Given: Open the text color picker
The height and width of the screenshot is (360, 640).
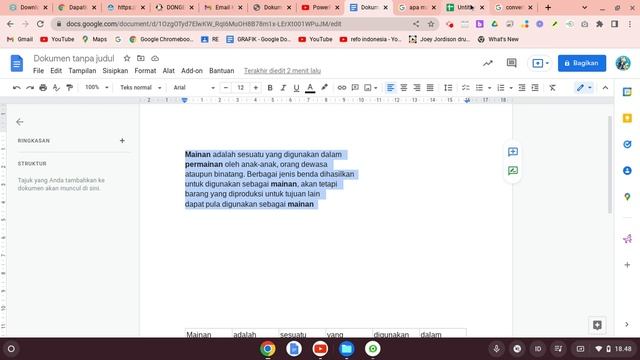Looking at the screenshot, I should point(310,87).
